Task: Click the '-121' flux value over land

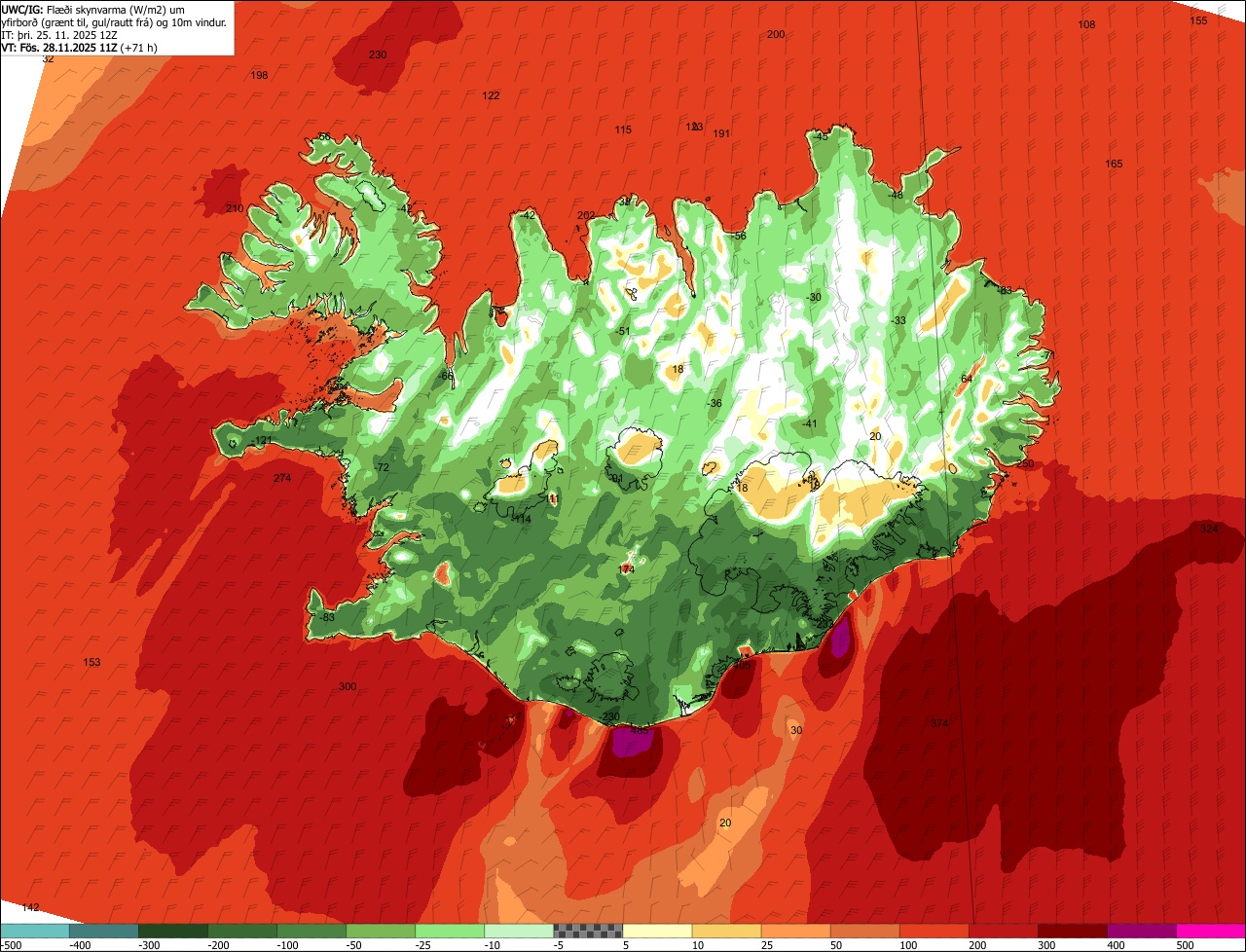Action: click(x=260, y=442)
